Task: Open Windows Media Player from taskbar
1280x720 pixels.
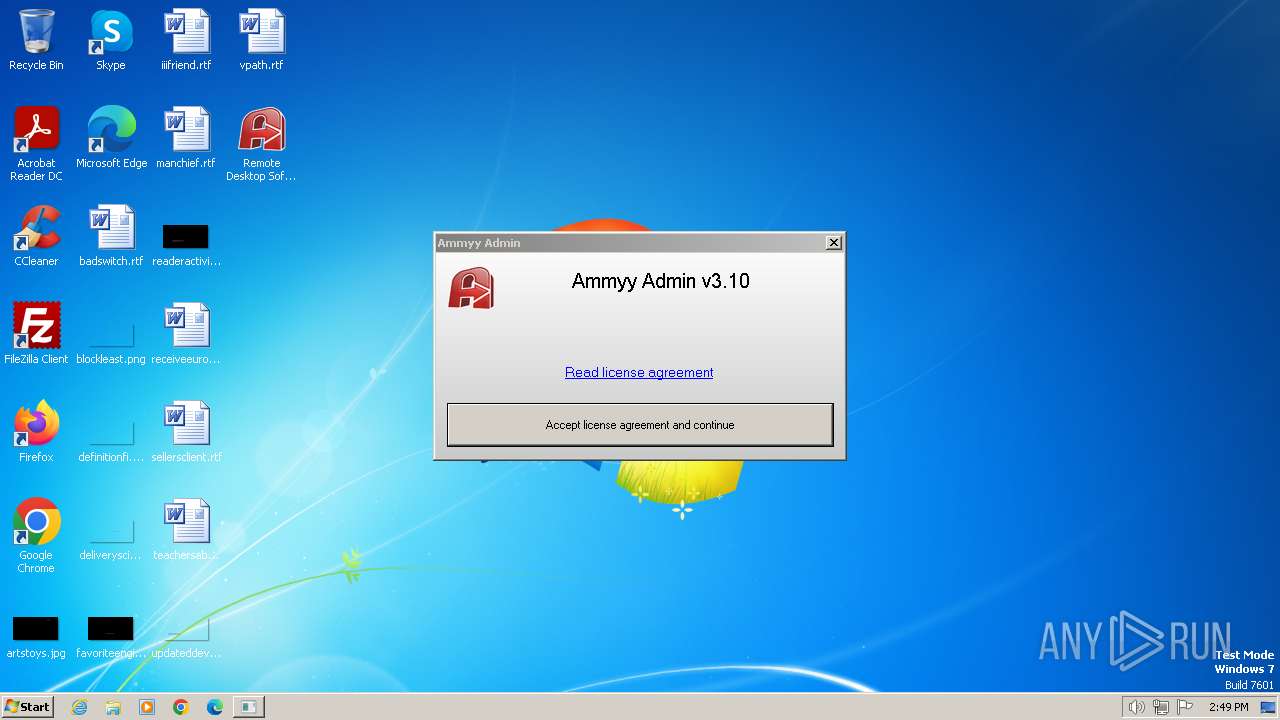Action: coord(147,707)
